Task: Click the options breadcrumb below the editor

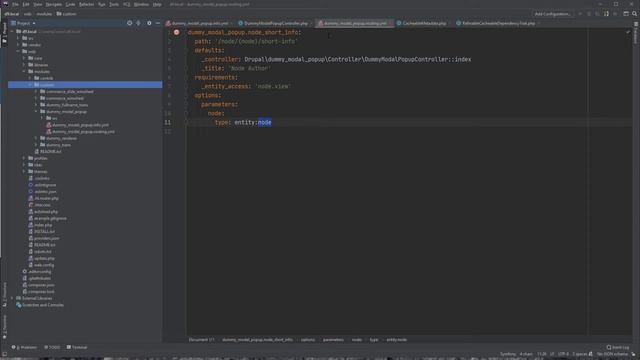Action: [x=308, y=340]
